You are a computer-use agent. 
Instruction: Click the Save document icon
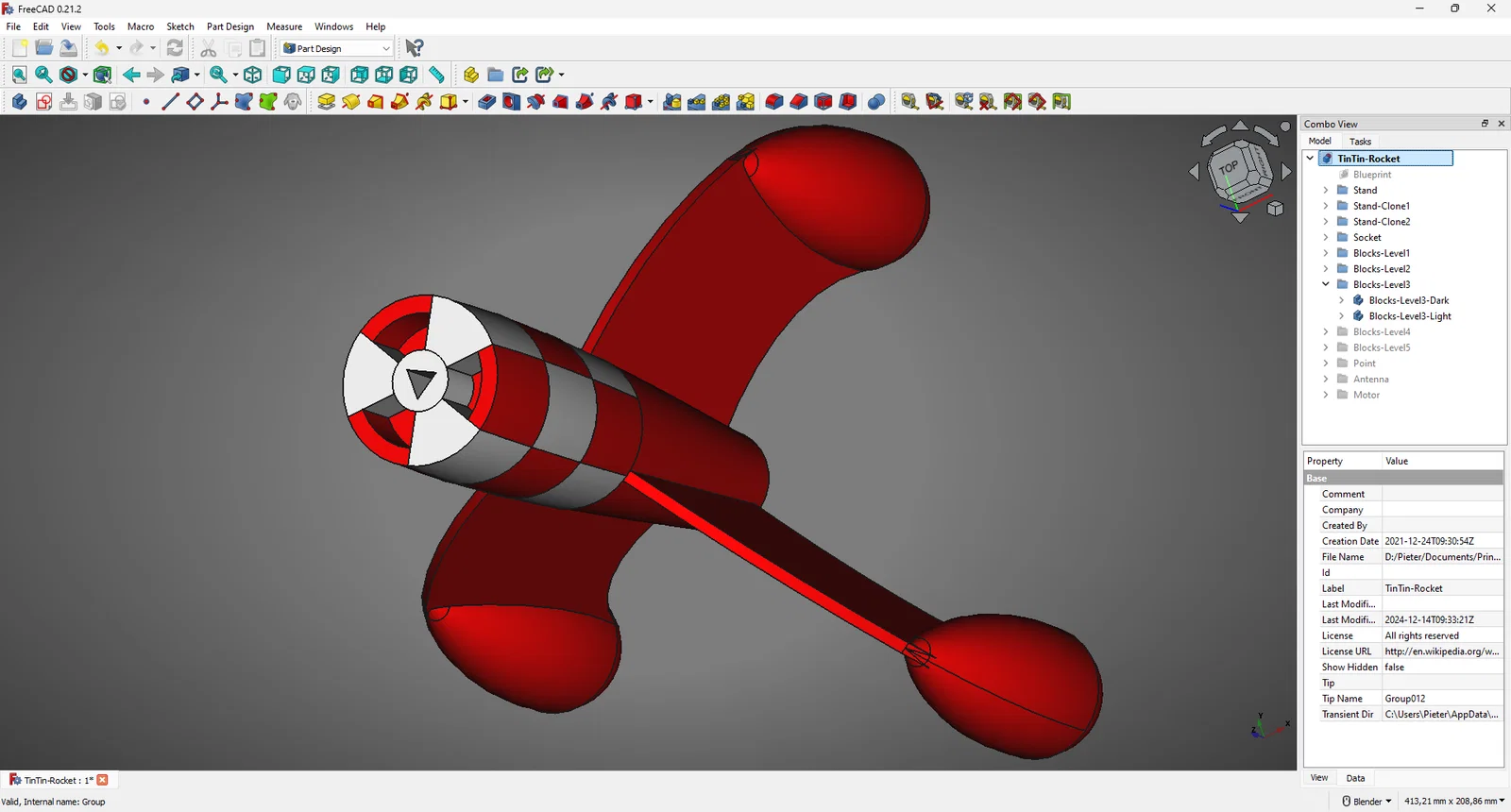(x=68, y=48)
